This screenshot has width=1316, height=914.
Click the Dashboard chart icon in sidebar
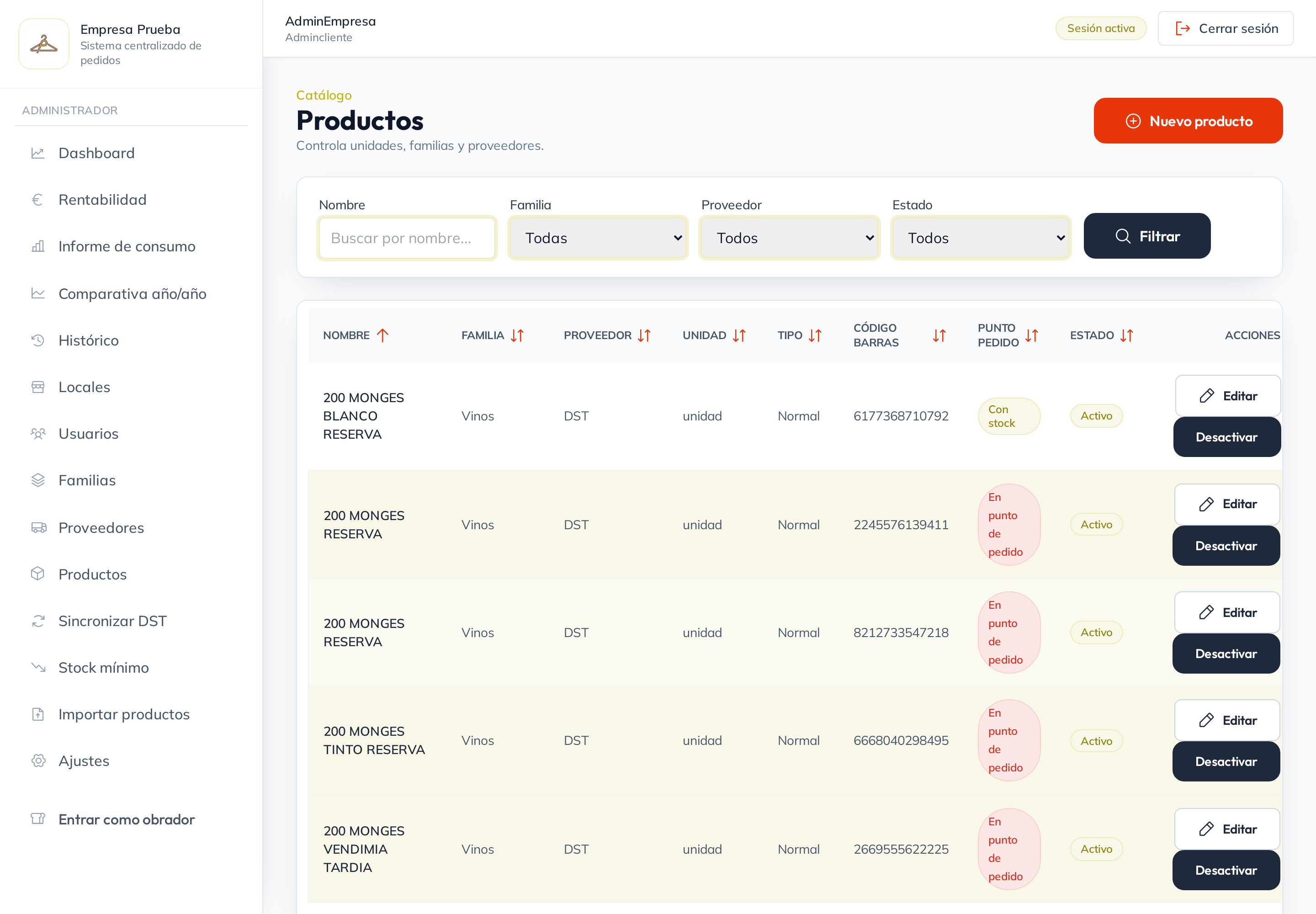[x=38, y=153]
